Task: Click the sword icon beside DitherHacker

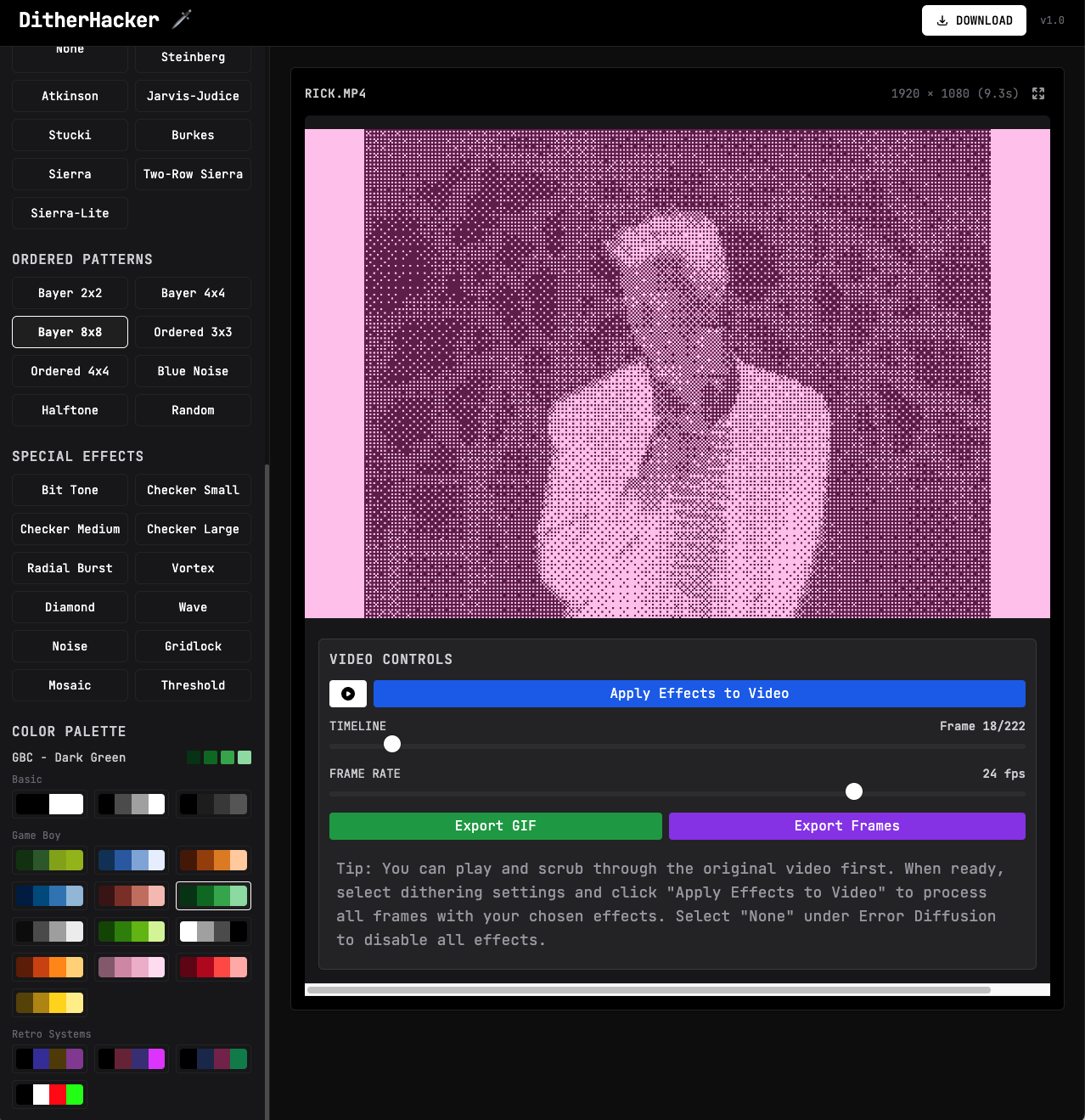Action: coord(183,19)
